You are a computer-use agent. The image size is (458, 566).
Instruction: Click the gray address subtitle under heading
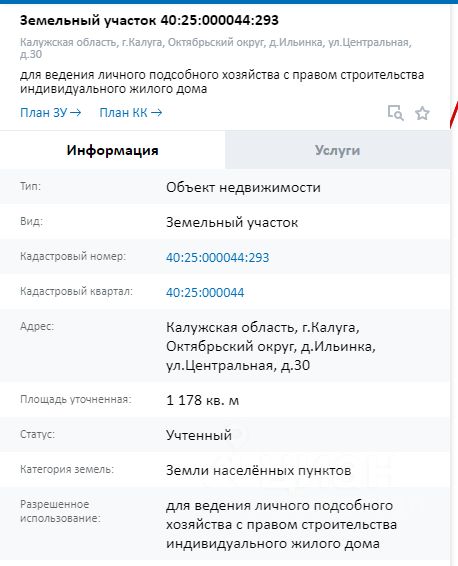click(x=215, y=48)
